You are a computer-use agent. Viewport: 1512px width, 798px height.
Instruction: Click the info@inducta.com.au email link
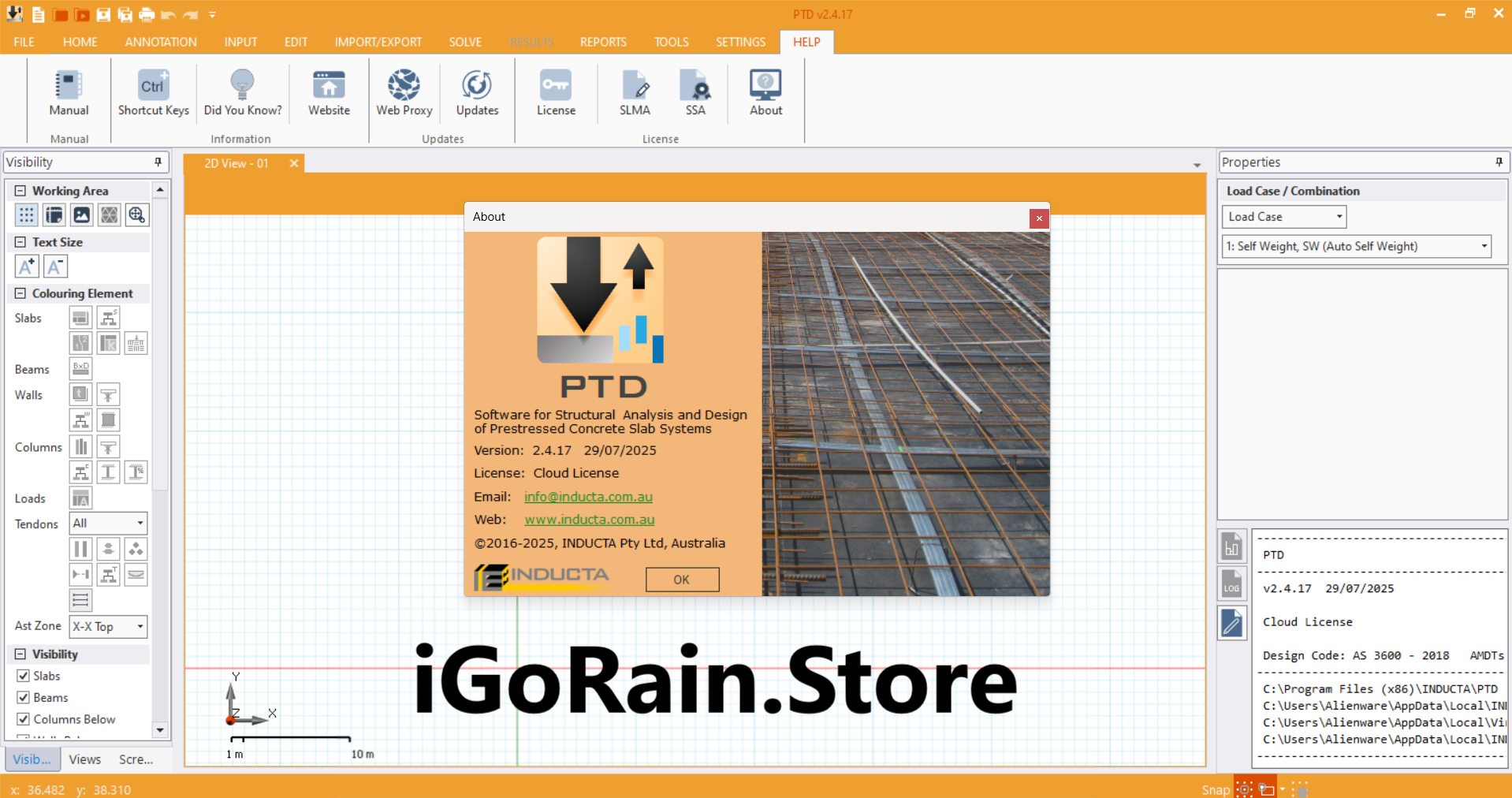tap(588, 497)
